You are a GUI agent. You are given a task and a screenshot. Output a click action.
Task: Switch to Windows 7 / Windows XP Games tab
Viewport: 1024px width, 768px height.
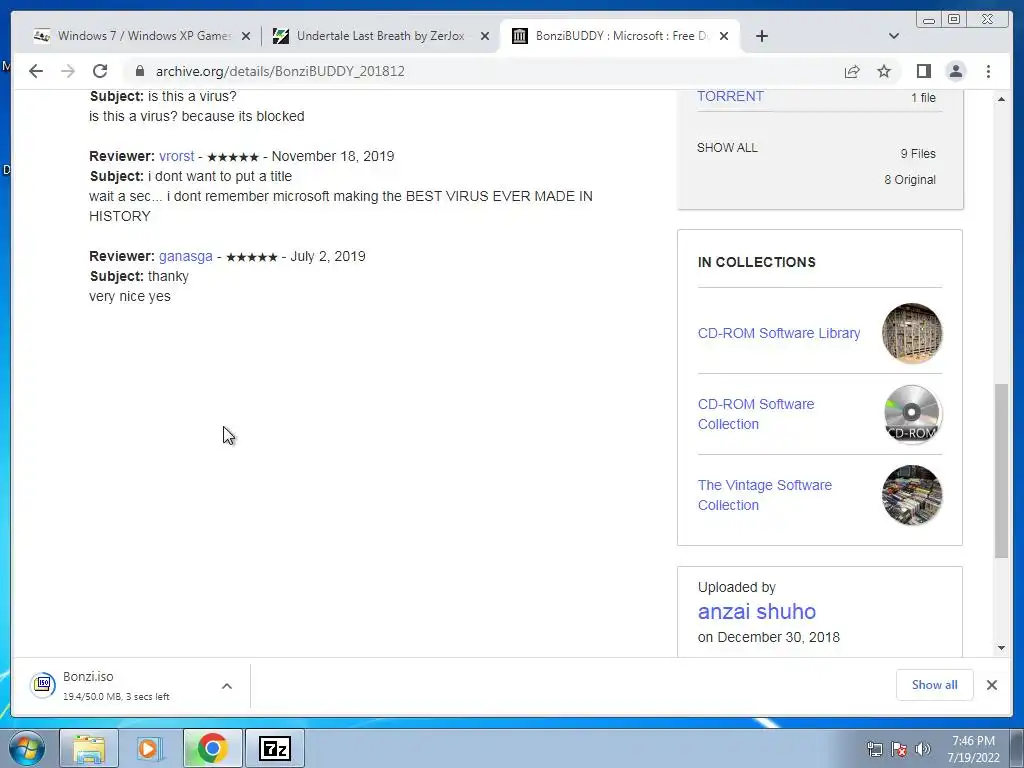click(142, 36)
